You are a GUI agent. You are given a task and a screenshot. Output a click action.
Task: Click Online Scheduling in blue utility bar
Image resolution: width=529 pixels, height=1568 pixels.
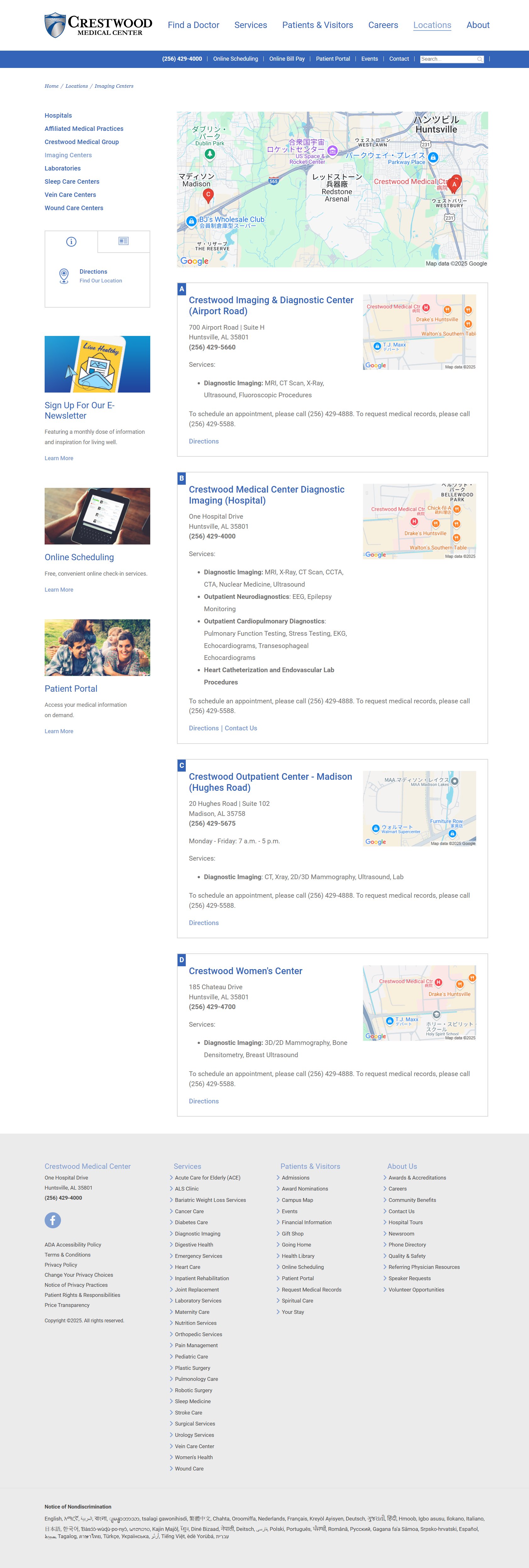(235, 59)
